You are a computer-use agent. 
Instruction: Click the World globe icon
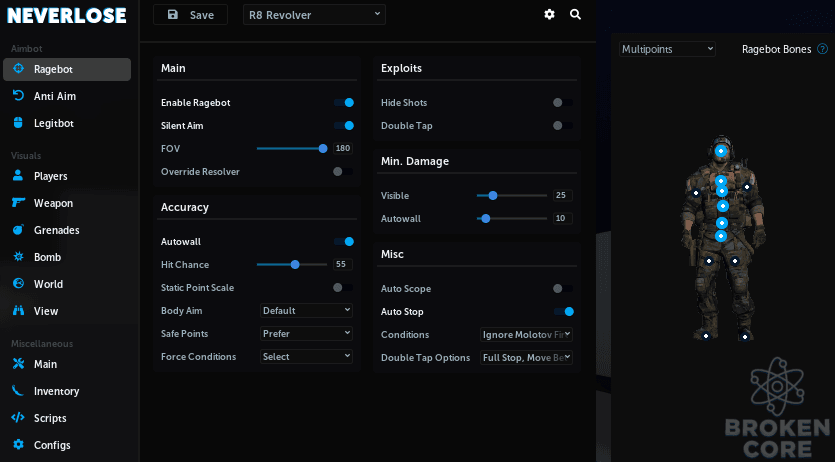point(19,284)
